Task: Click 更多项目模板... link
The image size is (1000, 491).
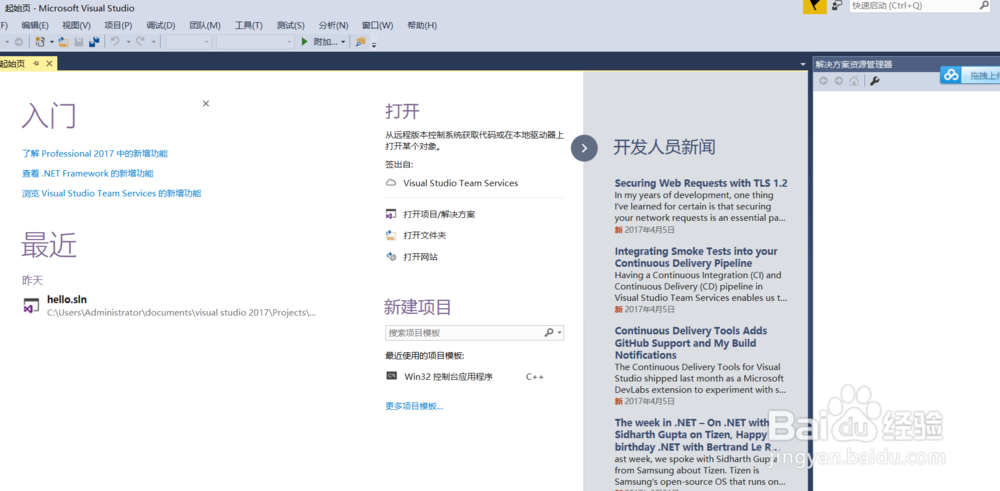Action: 414,406
